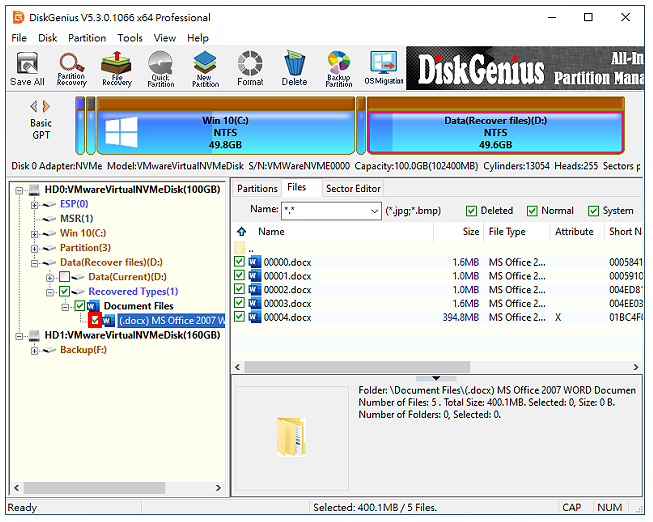This screenshot has height=522, width=653.
Task: Switch to the Partitions tab
Action: (257, 189)
